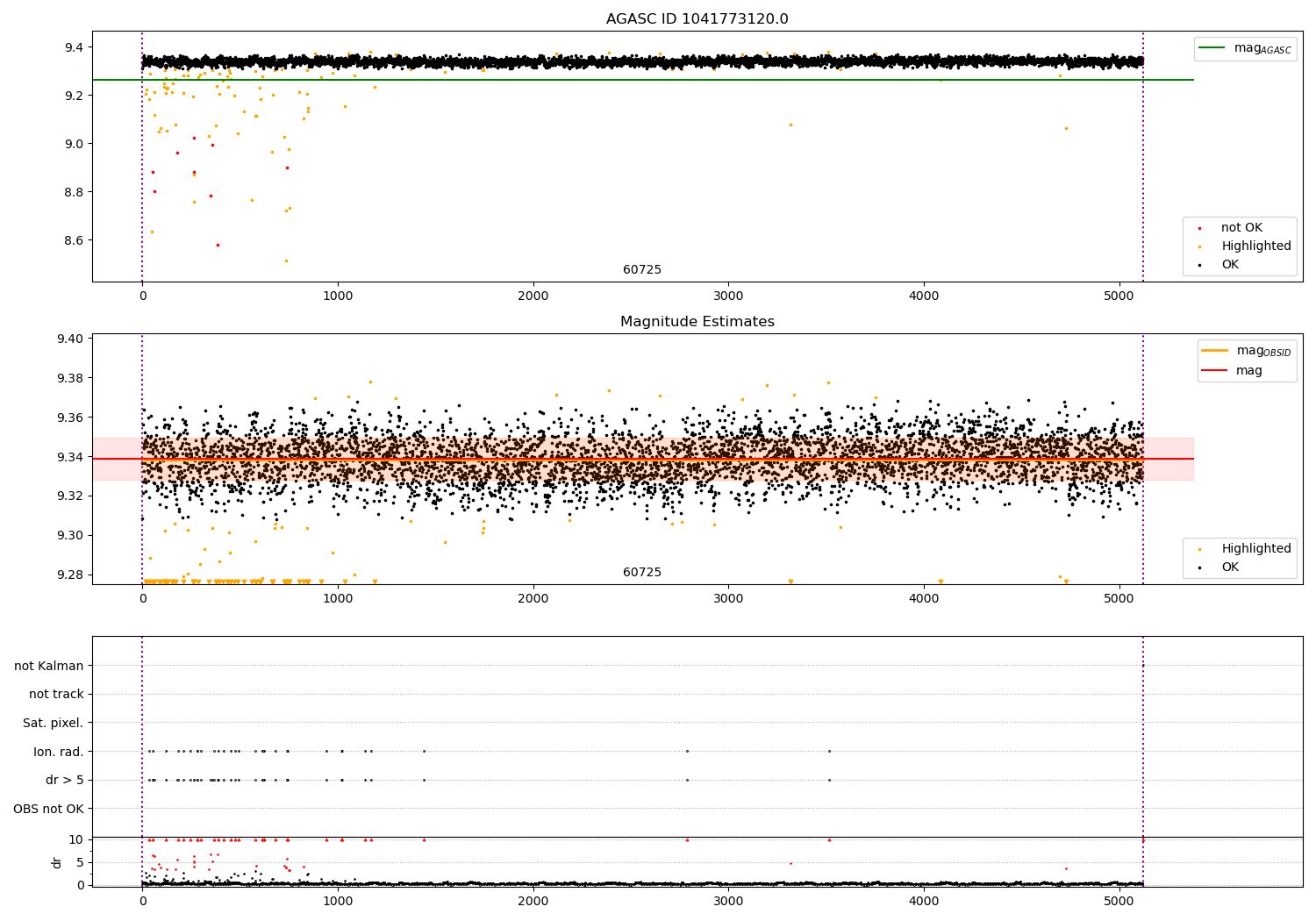Select the red 'mag' legend entry text
1316x921 pixels.
click(x=1248, y=371)
